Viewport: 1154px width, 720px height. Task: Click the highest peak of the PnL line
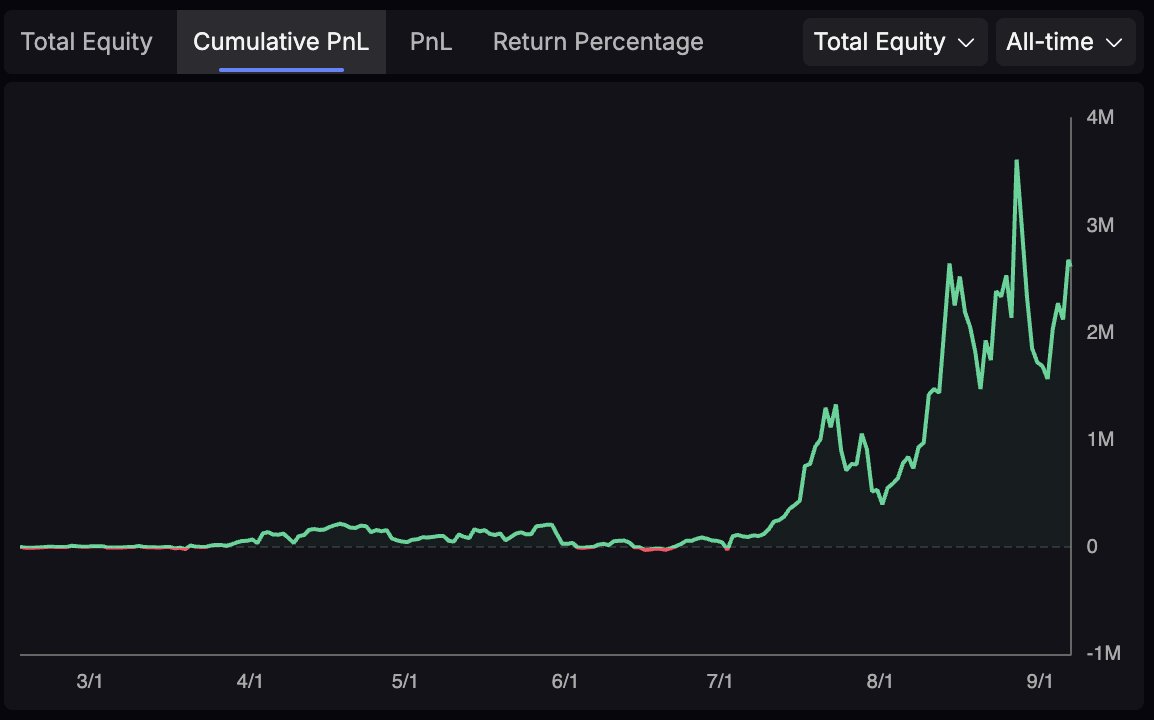coord(1016,162)
